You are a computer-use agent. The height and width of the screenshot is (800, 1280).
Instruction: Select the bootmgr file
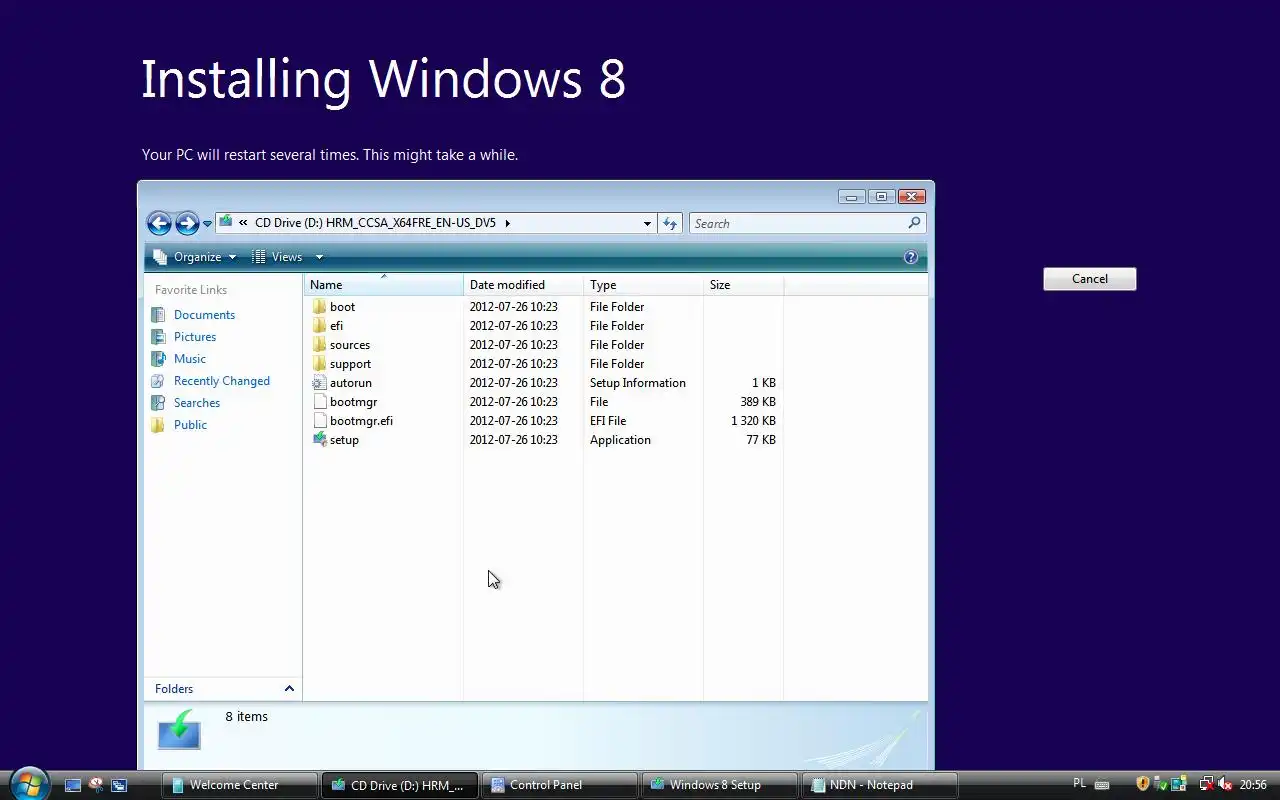(x=353, y=402)
